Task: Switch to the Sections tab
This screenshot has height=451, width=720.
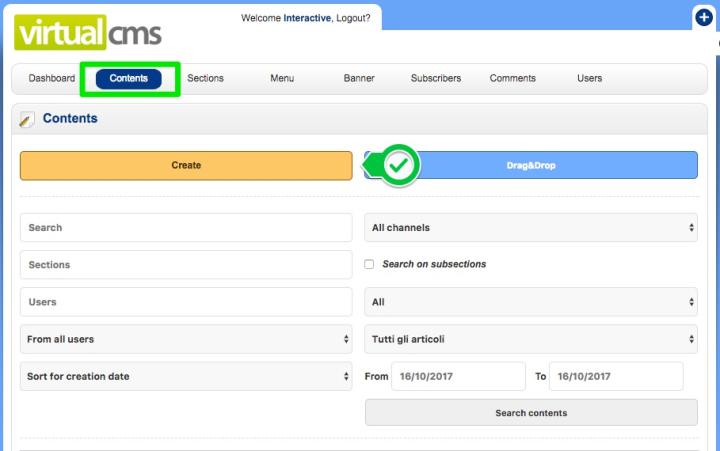Action: [x=205, y=78]
